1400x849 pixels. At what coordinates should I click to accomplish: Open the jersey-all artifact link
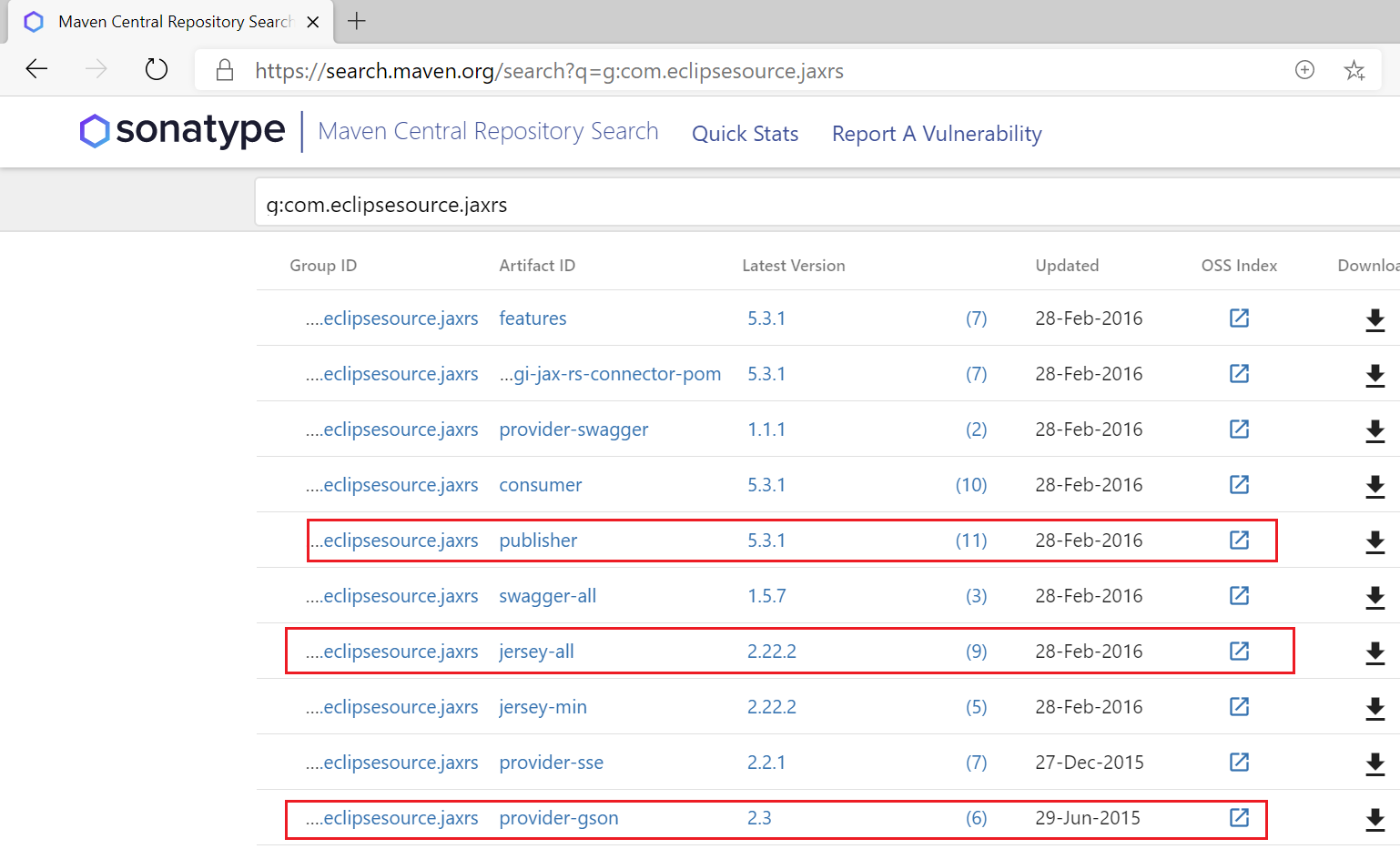coord(536,652)
